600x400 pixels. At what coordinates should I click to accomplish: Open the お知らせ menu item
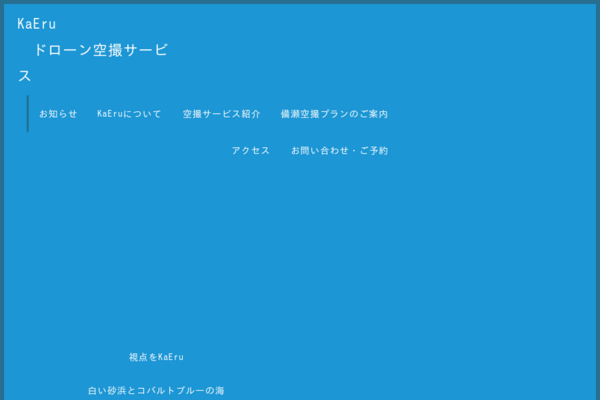[x=58, y=114]
